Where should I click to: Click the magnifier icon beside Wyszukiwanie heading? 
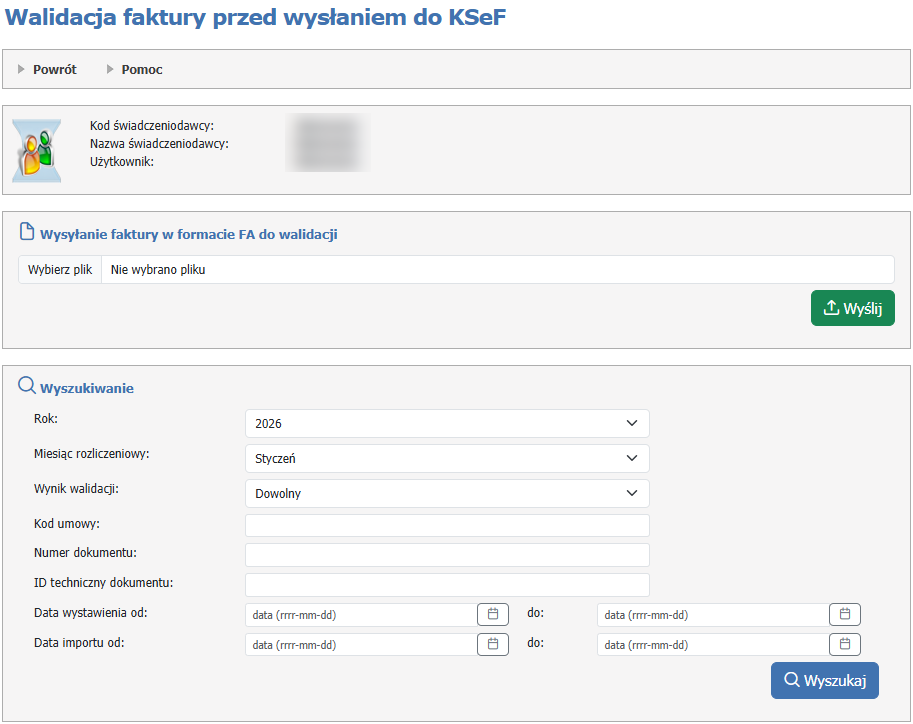(x=27, y=387)
